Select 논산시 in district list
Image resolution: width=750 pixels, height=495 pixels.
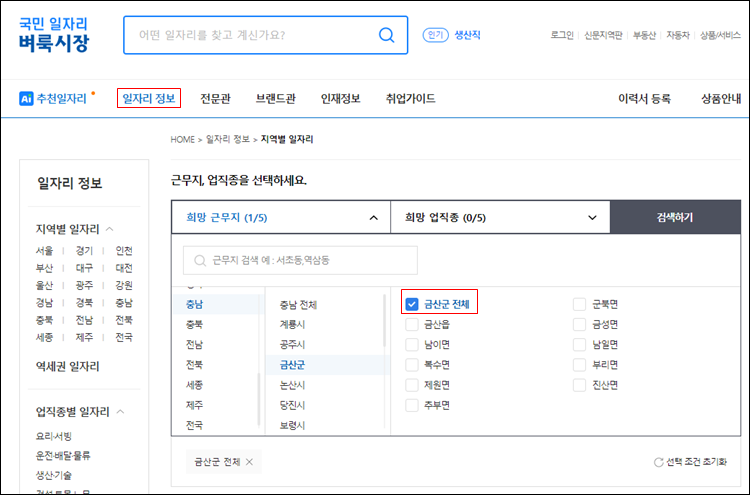[292, 385]
